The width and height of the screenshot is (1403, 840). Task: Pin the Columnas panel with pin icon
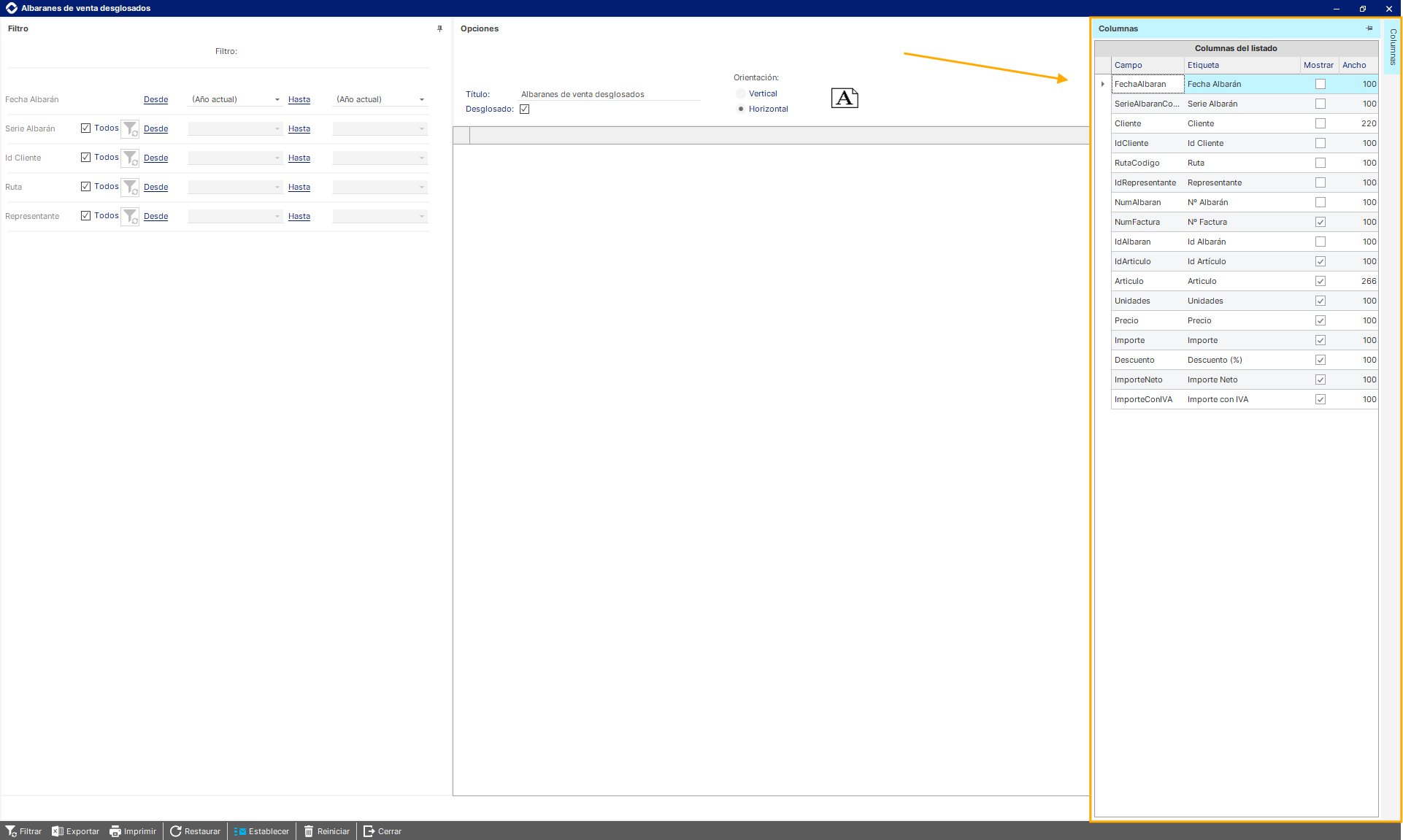pos(1369,28)
